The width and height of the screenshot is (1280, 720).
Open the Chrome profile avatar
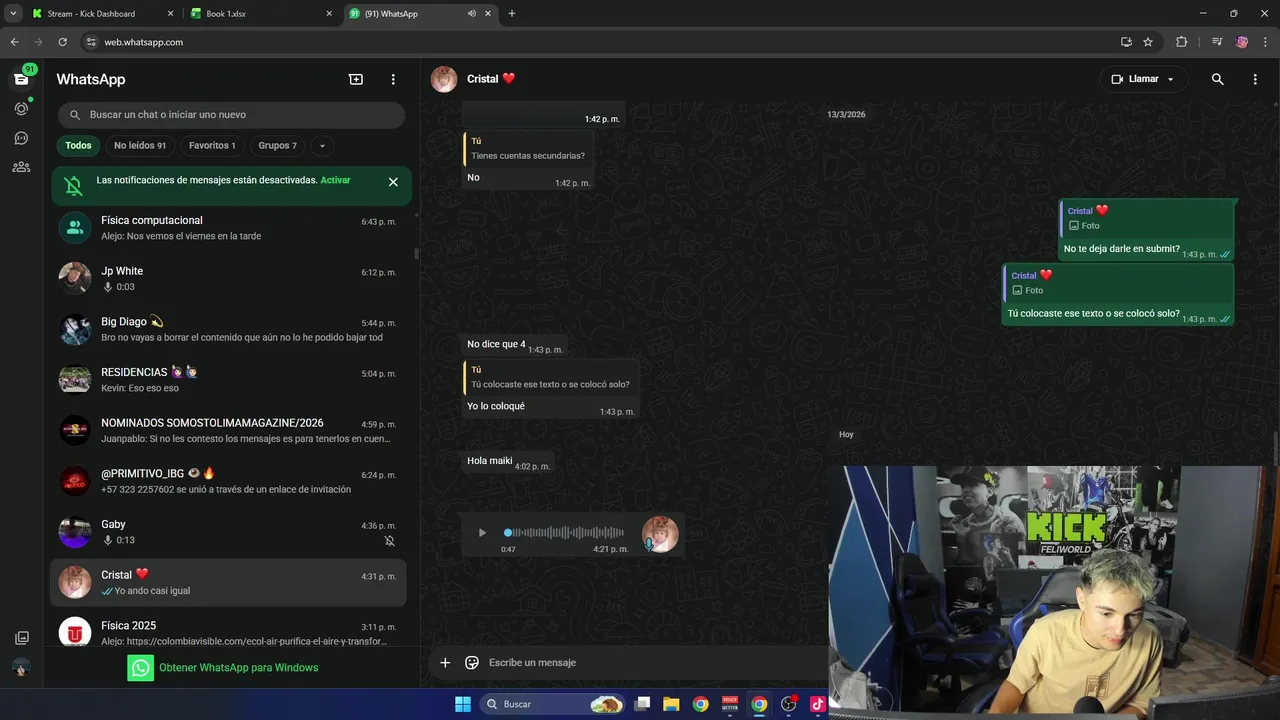[x=1242, y=42]
